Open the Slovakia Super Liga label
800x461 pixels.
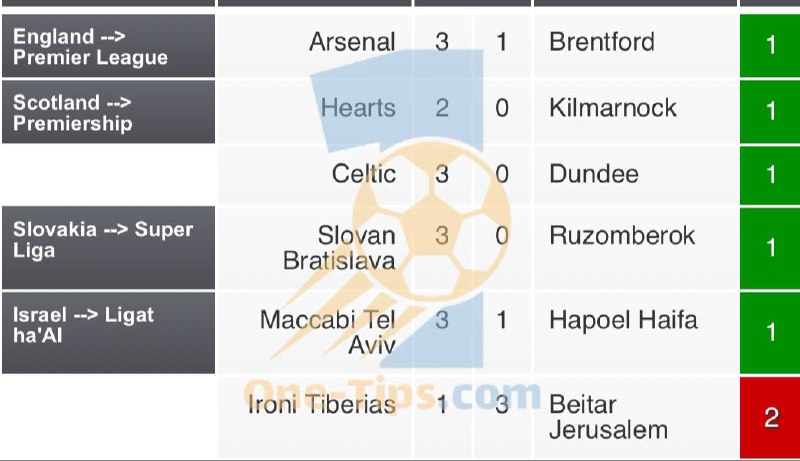pos(102,240)
